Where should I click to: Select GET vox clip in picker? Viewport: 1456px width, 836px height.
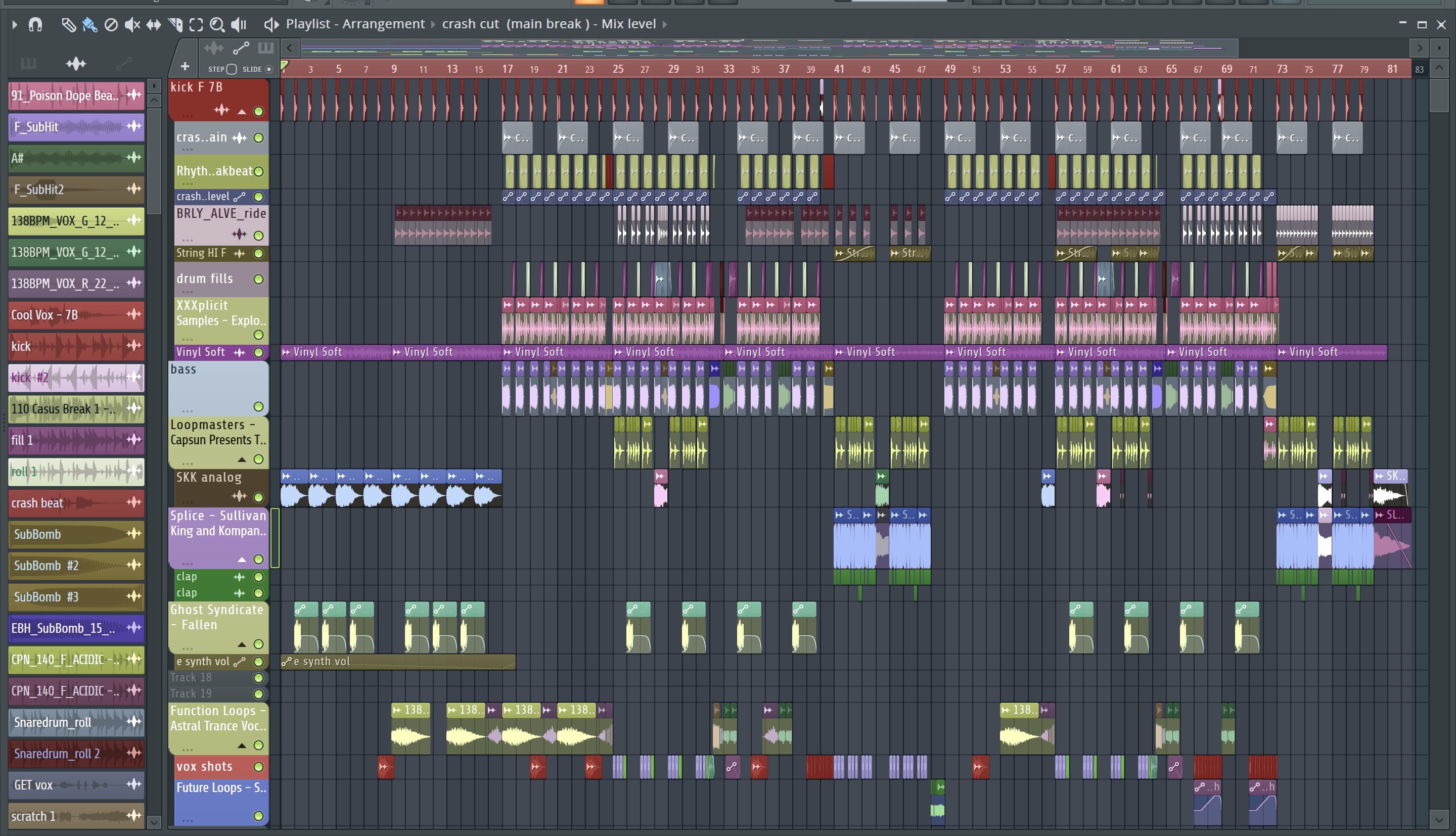tap(76, 785)
